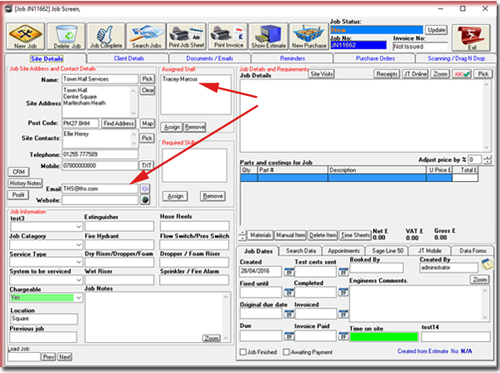Open Scanning / Drag N Drop tab
The image size is (500, 373).
point(456,58)
